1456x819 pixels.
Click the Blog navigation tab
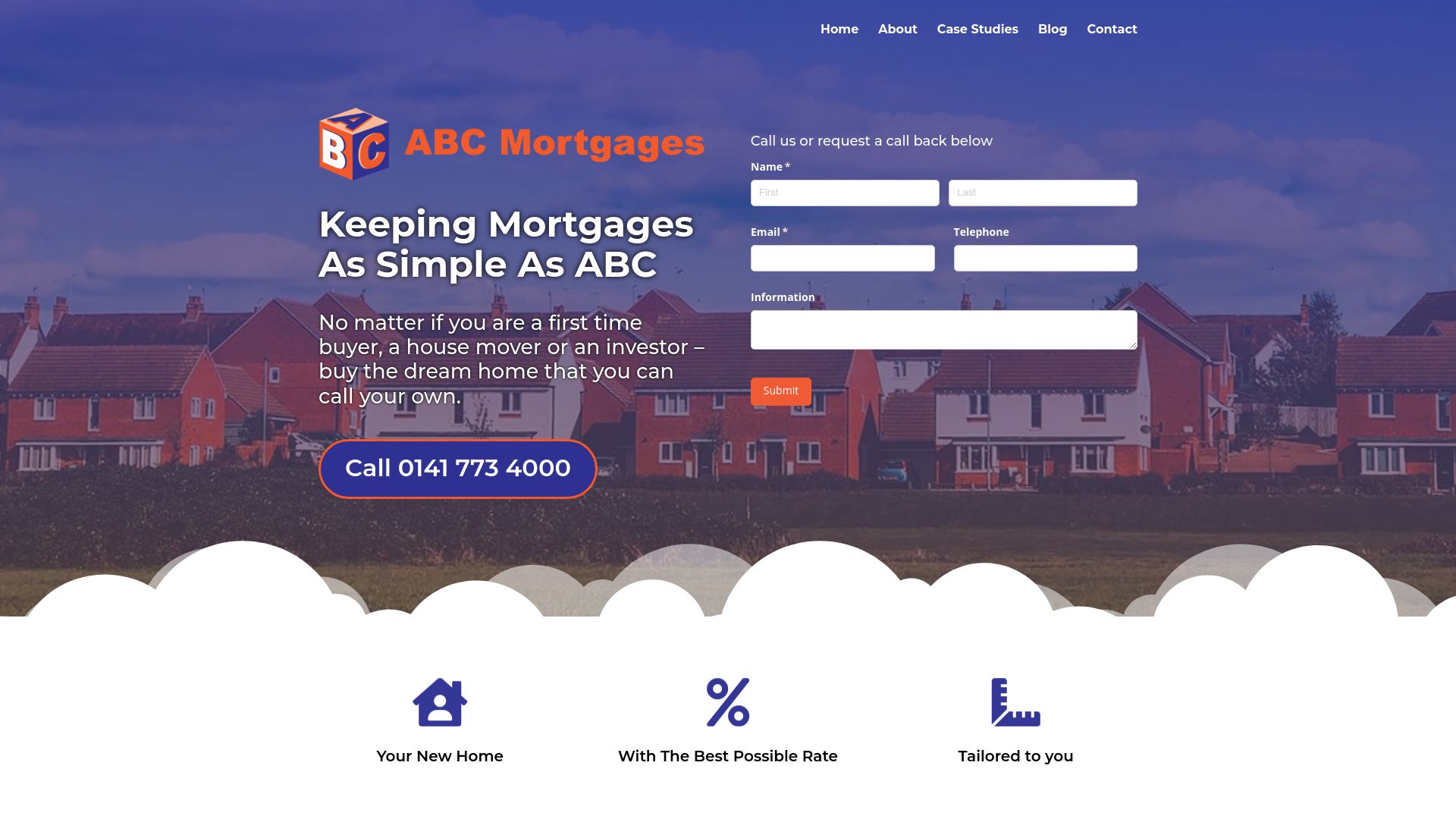(x=1052, y=28)
